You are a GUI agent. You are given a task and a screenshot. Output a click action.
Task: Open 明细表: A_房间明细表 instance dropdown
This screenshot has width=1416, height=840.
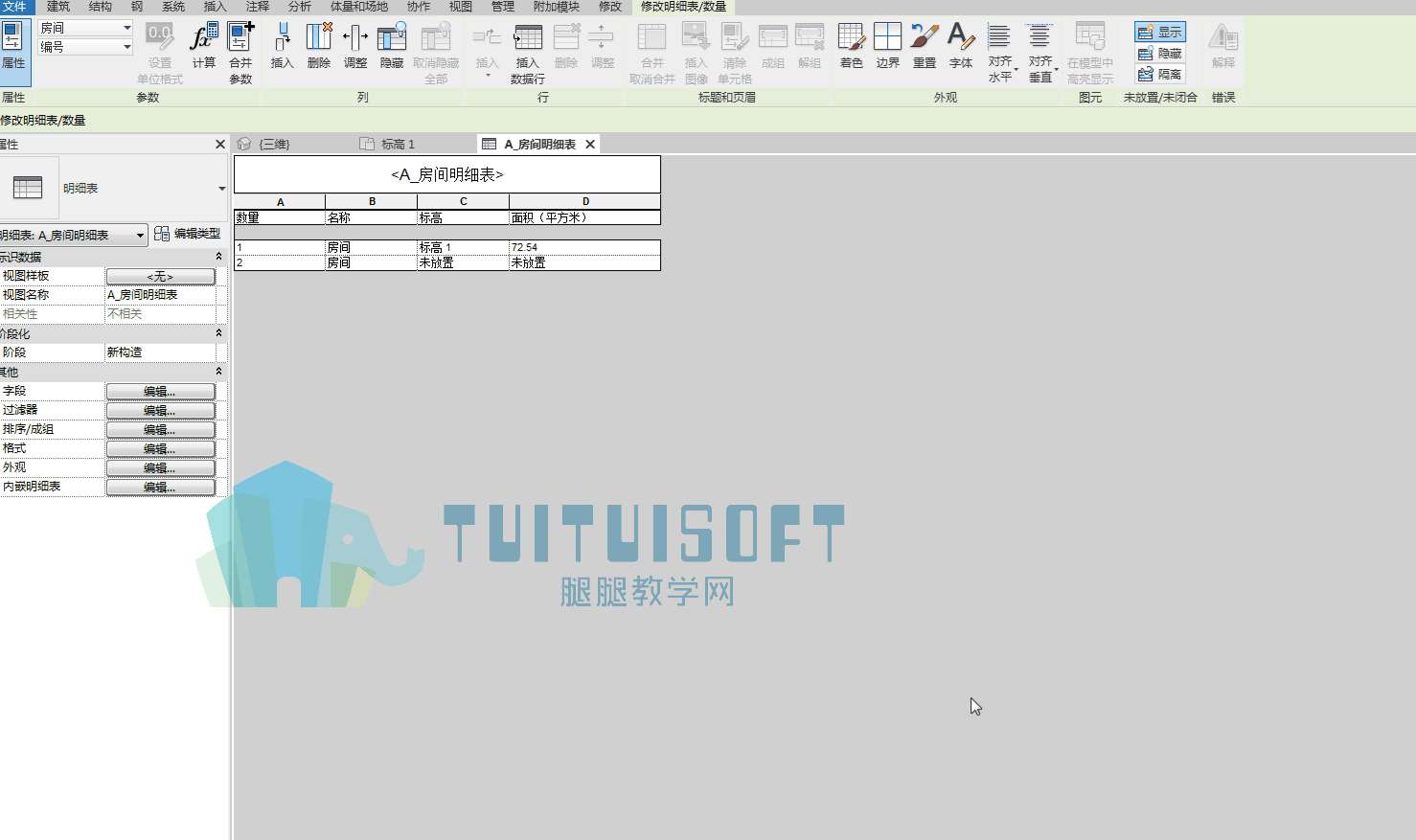tap(73, 235)
